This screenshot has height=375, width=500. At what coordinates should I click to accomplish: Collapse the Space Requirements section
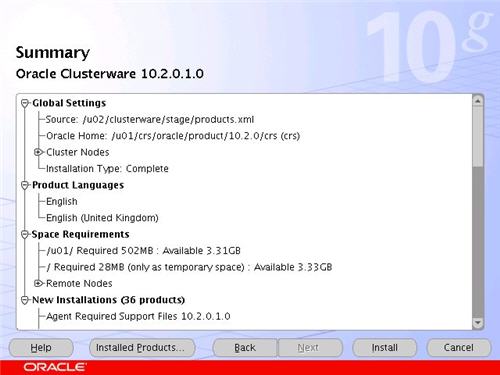point(25,234)
